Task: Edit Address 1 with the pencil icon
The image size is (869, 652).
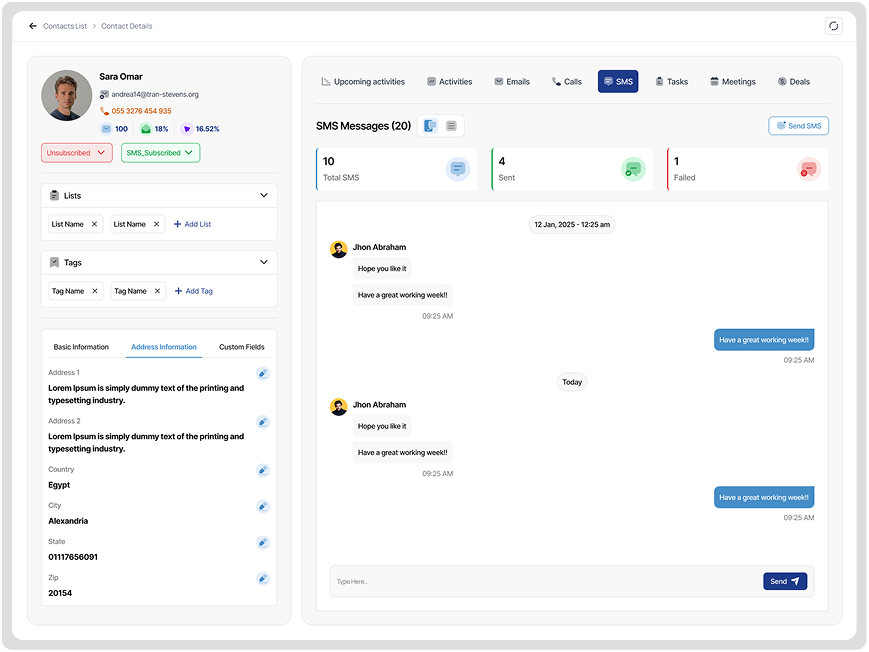Action: click(x=262, y=374)
